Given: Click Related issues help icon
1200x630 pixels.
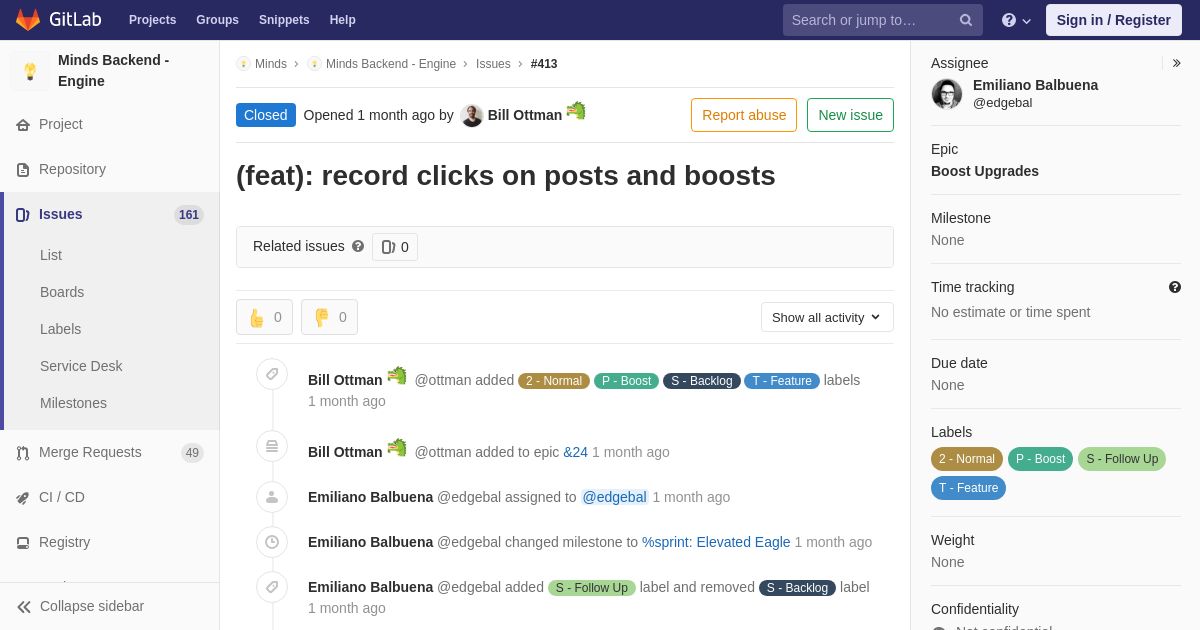Looking at the screenshot, I should [358, 246].
